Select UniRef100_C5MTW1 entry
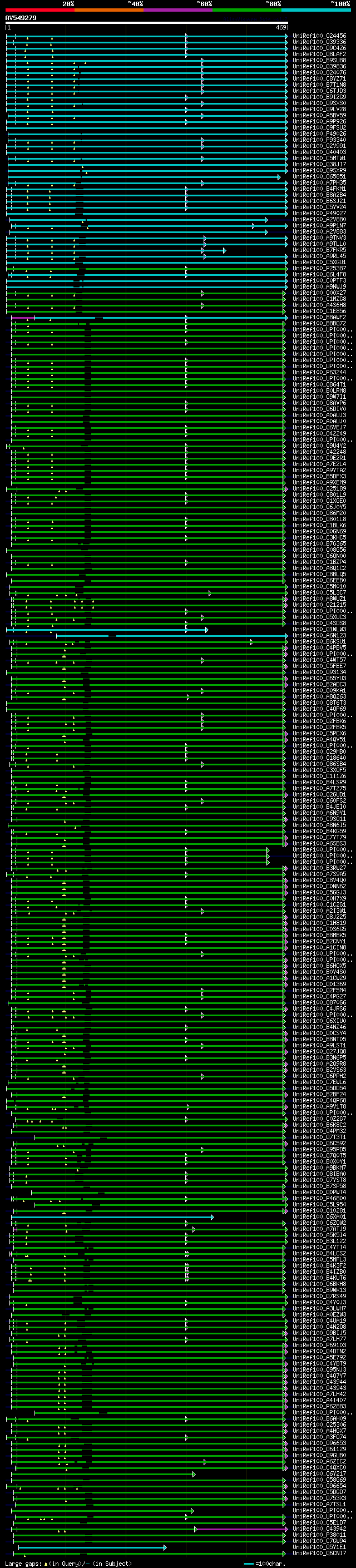The height and width of the screenshot is (1568, 356). tap(319, 159)
